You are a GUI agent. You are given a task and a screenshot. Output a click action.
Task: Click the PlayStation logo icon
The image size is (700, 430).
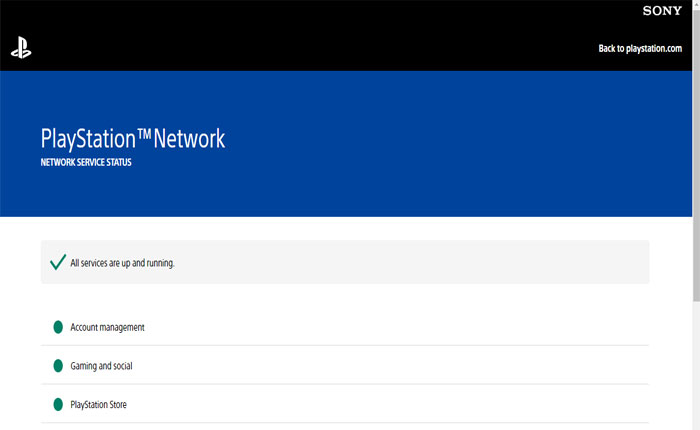click(21, 48)
